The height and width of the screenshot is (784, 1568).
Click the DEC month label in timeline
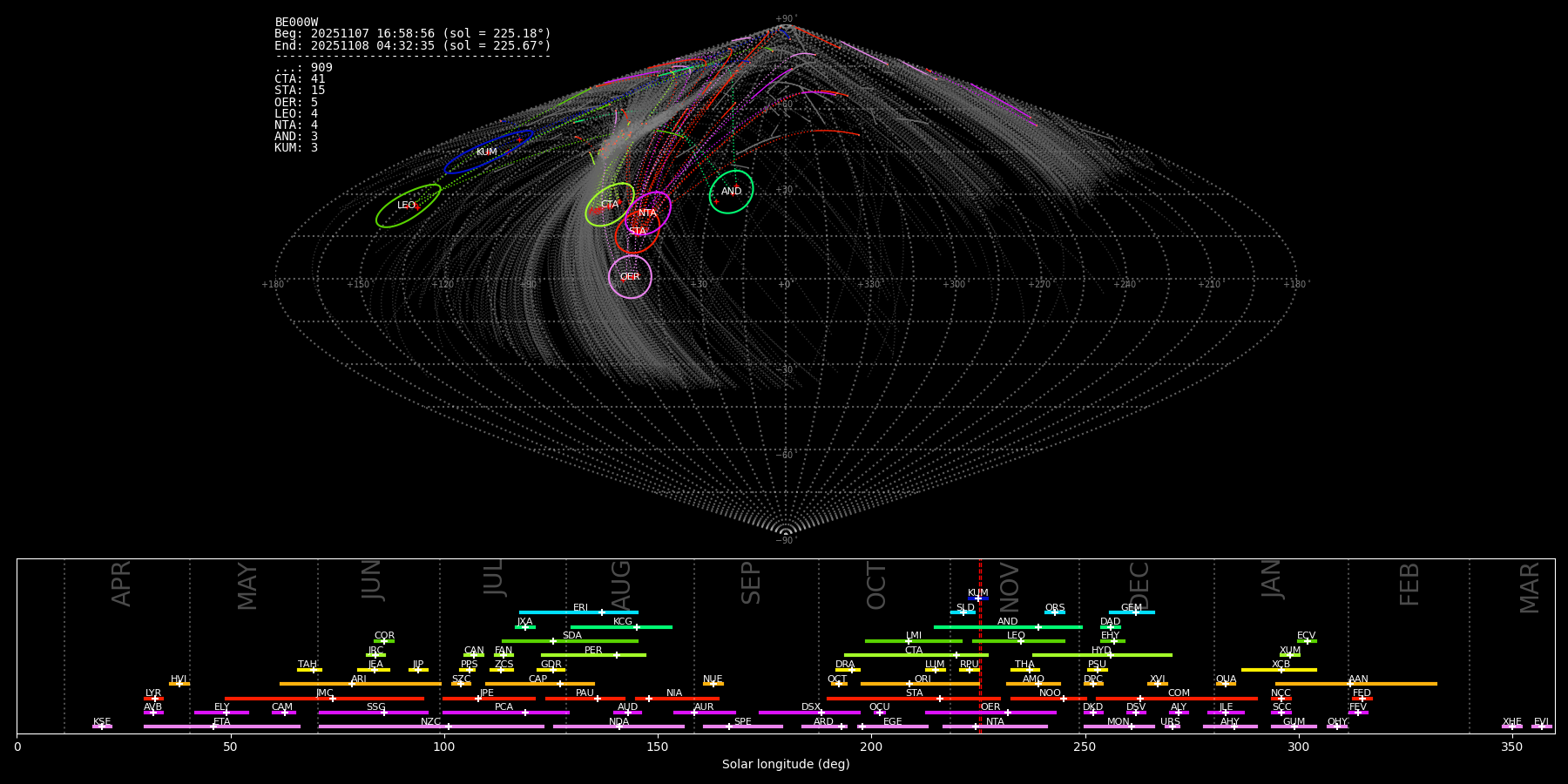point(1139,585)
